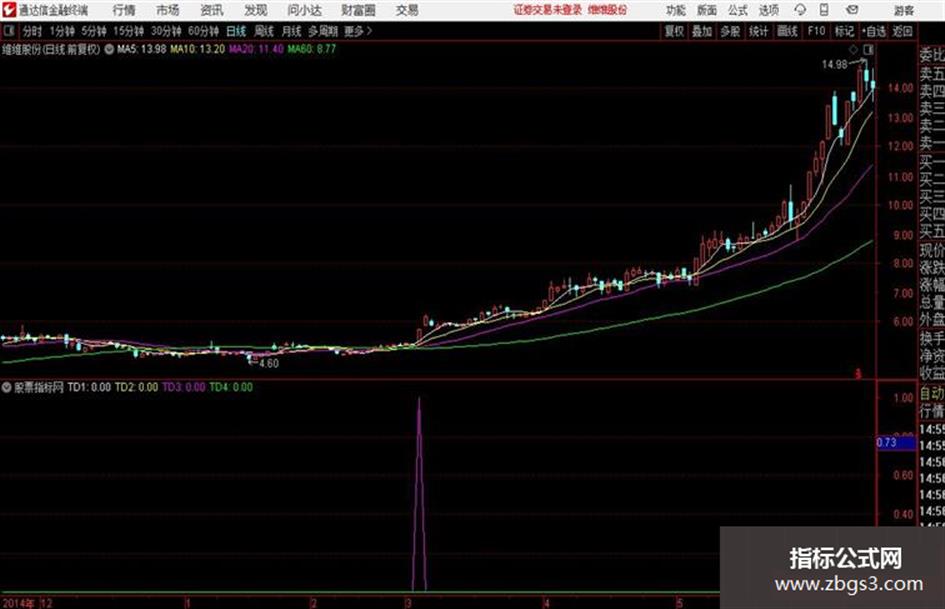Image resolution: width=945 pixels, height=609 pixels.
Task: Switch to 分时 chart period
Action: (32, 31)
